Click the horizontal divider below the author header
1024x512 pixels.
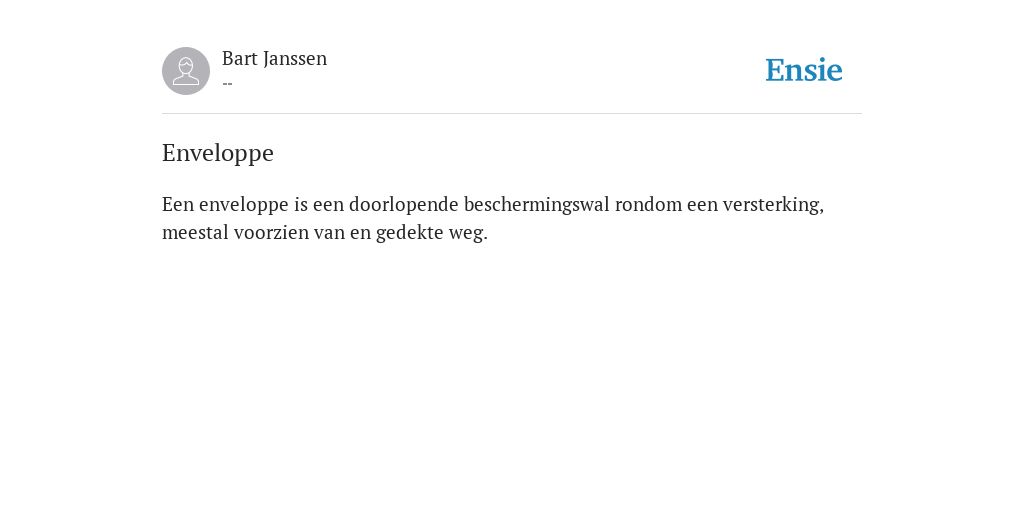512,114
